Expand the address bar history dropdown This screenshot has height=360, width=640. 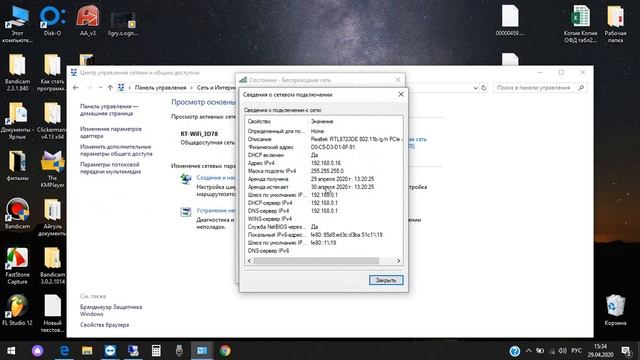click(x=475, y=88)
